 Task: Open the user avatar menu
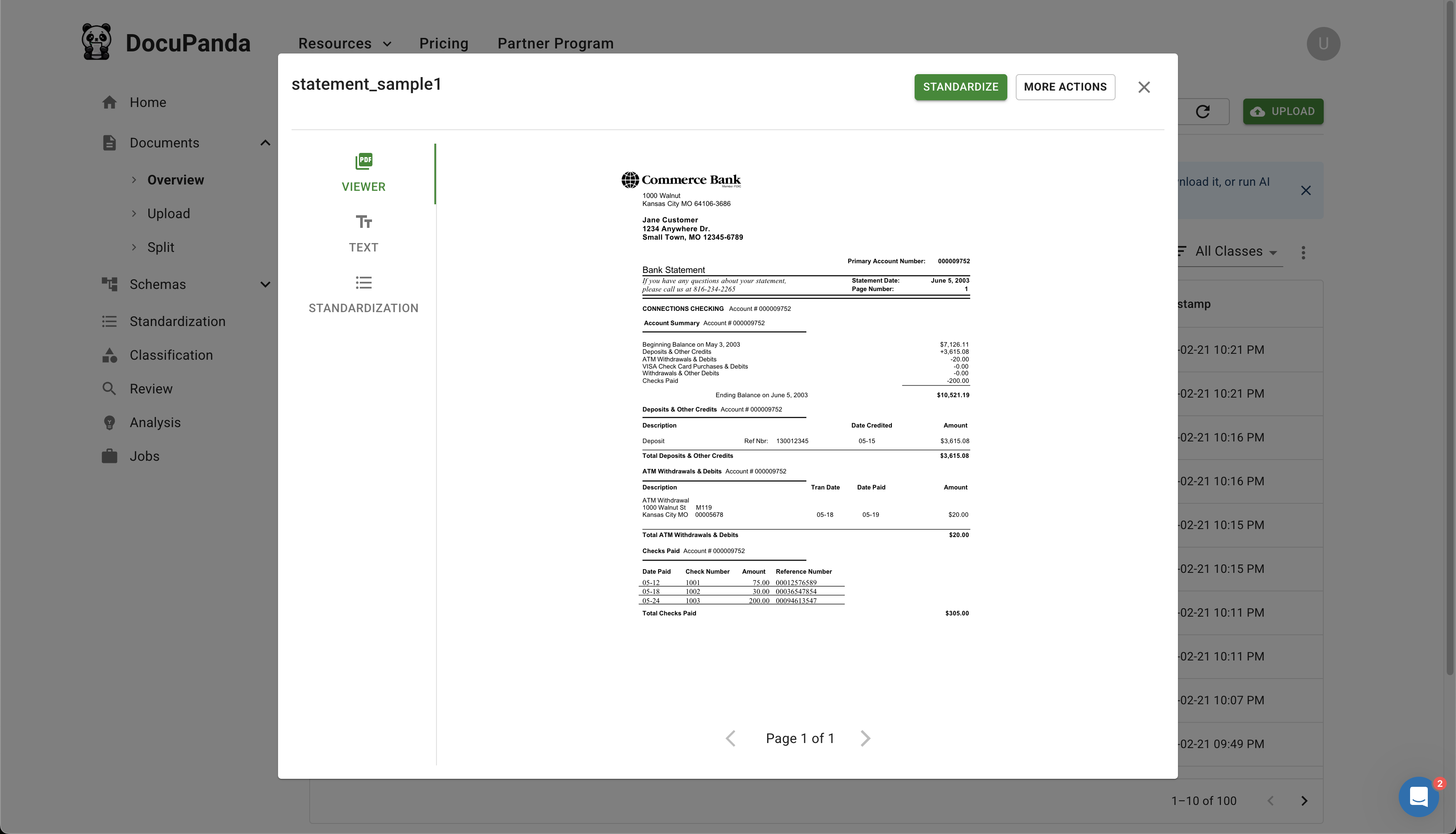click(x=1322, y=43)
